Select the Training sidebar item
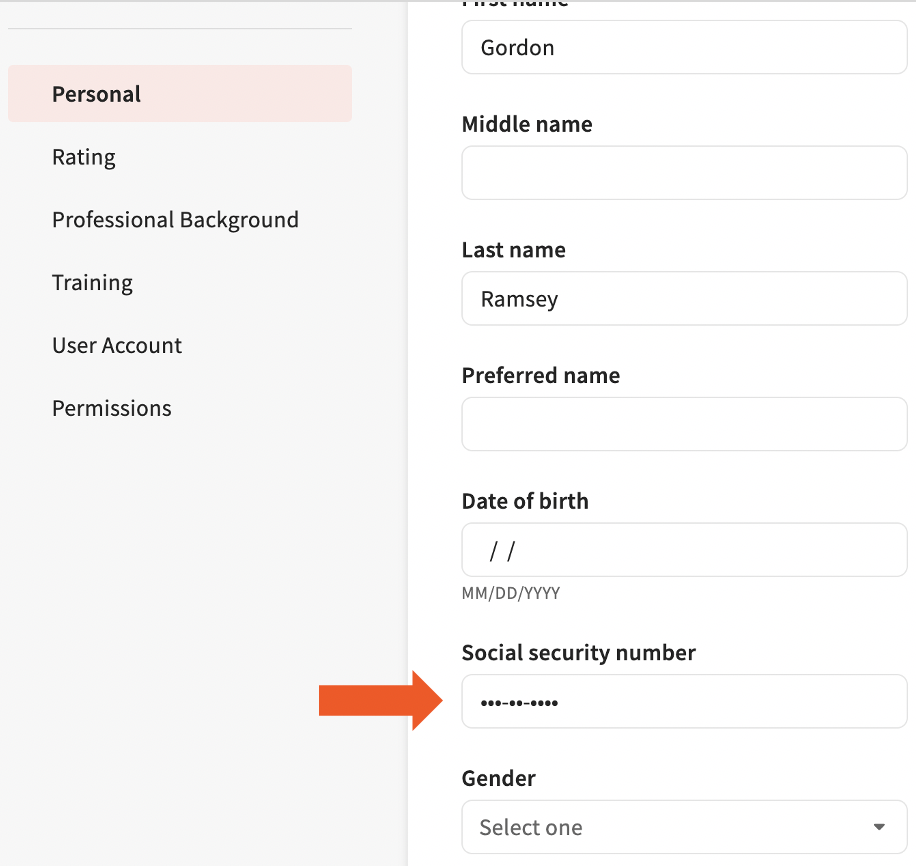Image resolution: width=916 pixels, height=866 pixels. click(x=92, y=283)
